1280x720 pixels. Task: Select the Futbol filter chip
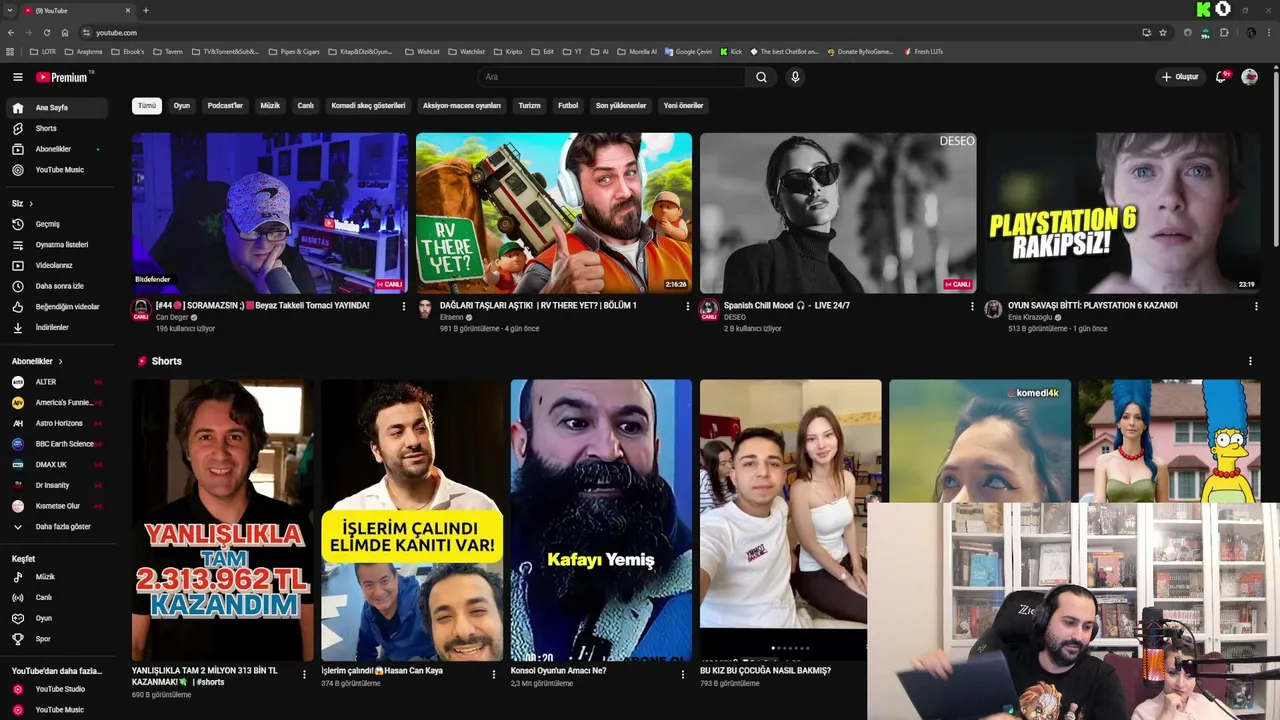tap(568, 105)
